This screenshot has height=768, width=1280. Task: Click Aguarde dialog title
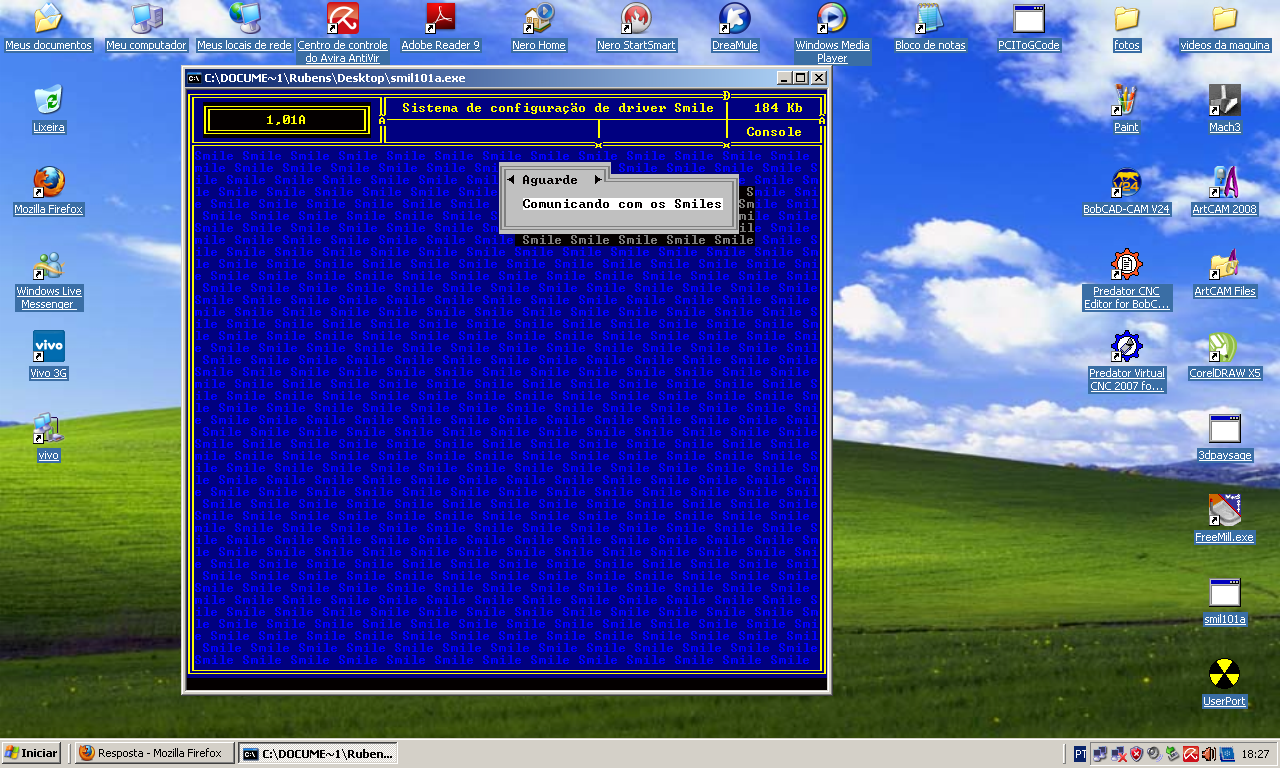tap(550, 180)
